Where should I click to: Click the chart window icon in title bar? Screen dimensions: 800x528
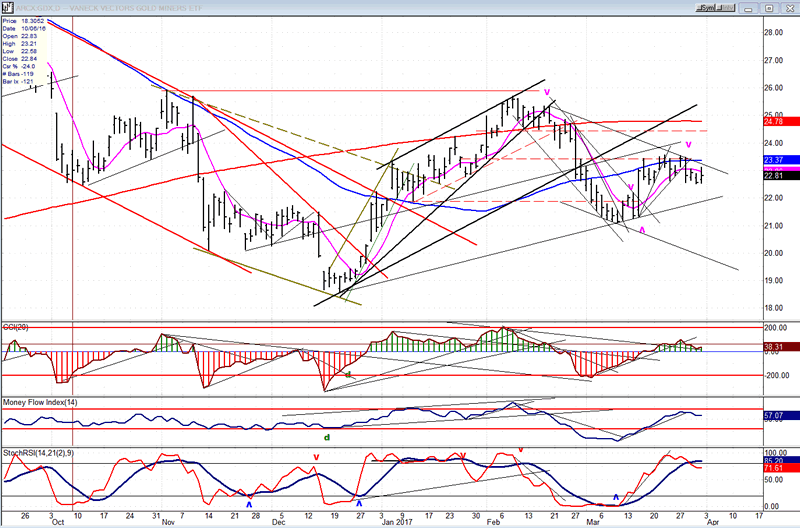(7, 6)
